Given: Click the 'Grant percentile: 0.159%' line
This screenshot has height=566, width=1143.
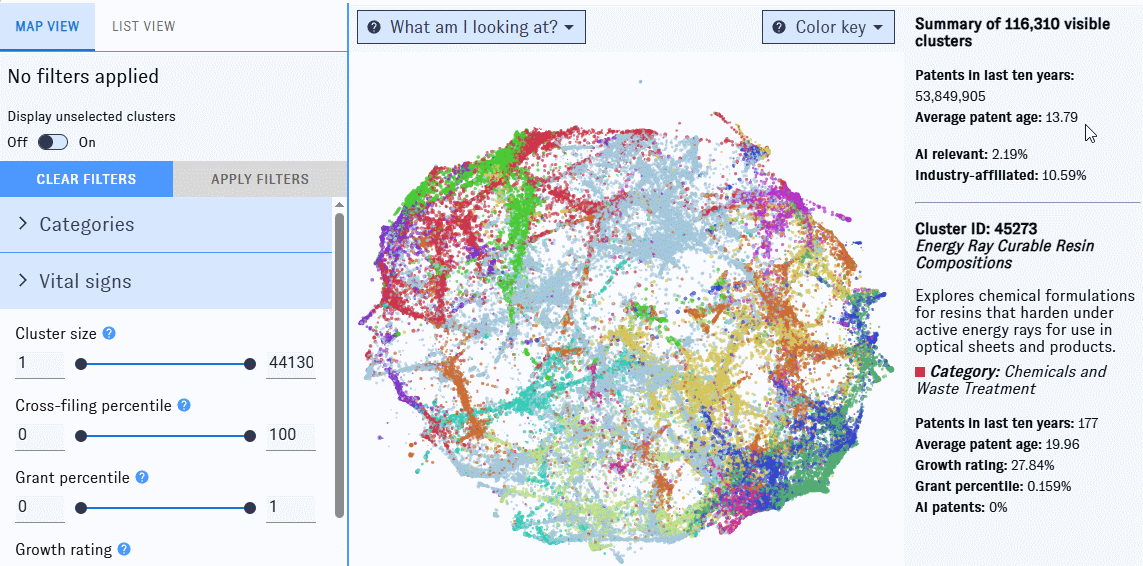Looking at the screenshot, I should point(994,486).
